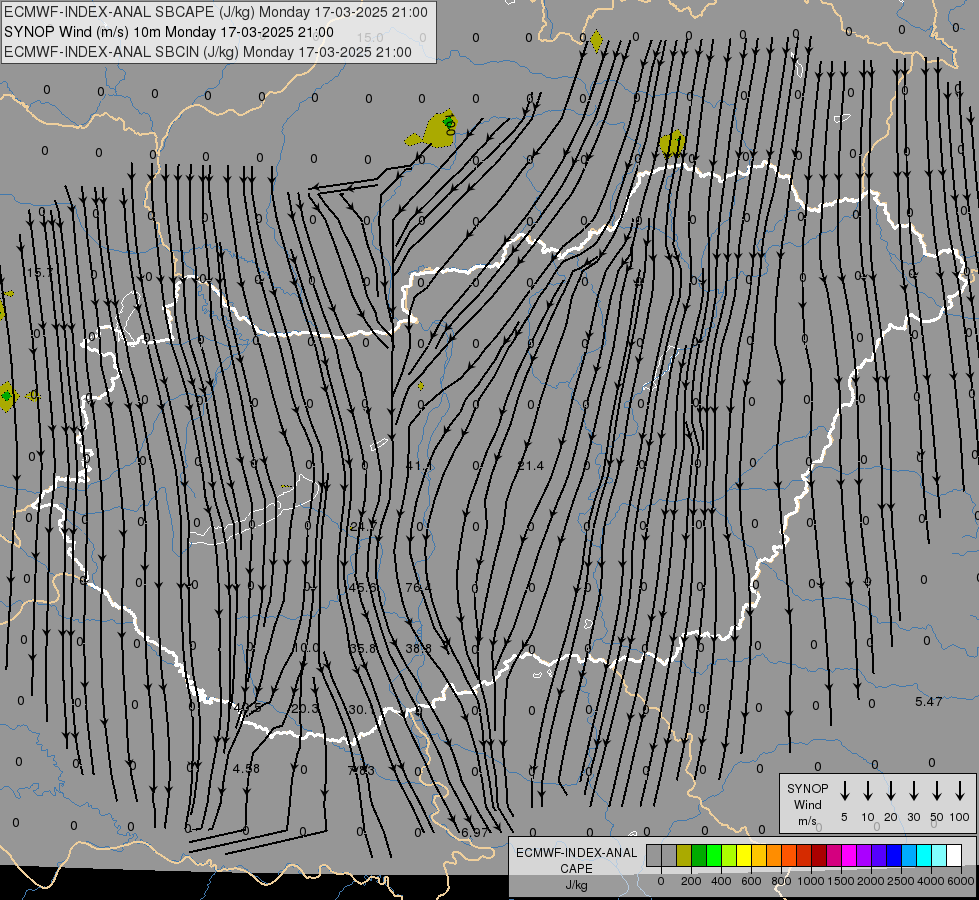Pick the dark green CAPE legend swatch
The height and width of the screenshot is (900, 979).
699,855
